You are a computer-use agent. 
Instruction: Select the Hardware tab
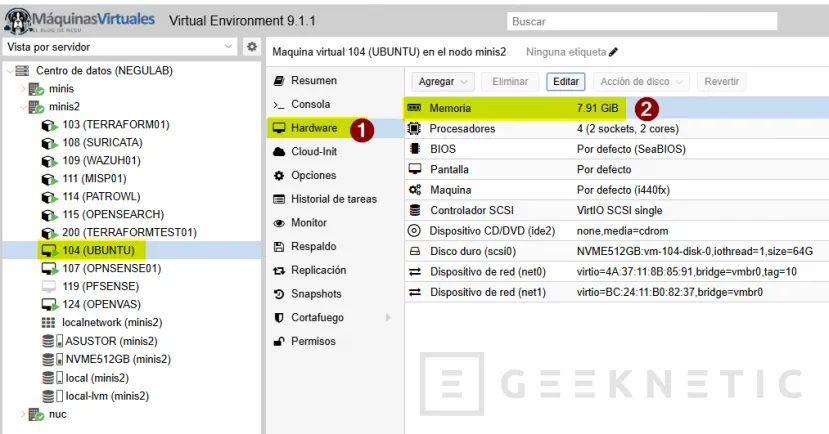click(335, 128)
